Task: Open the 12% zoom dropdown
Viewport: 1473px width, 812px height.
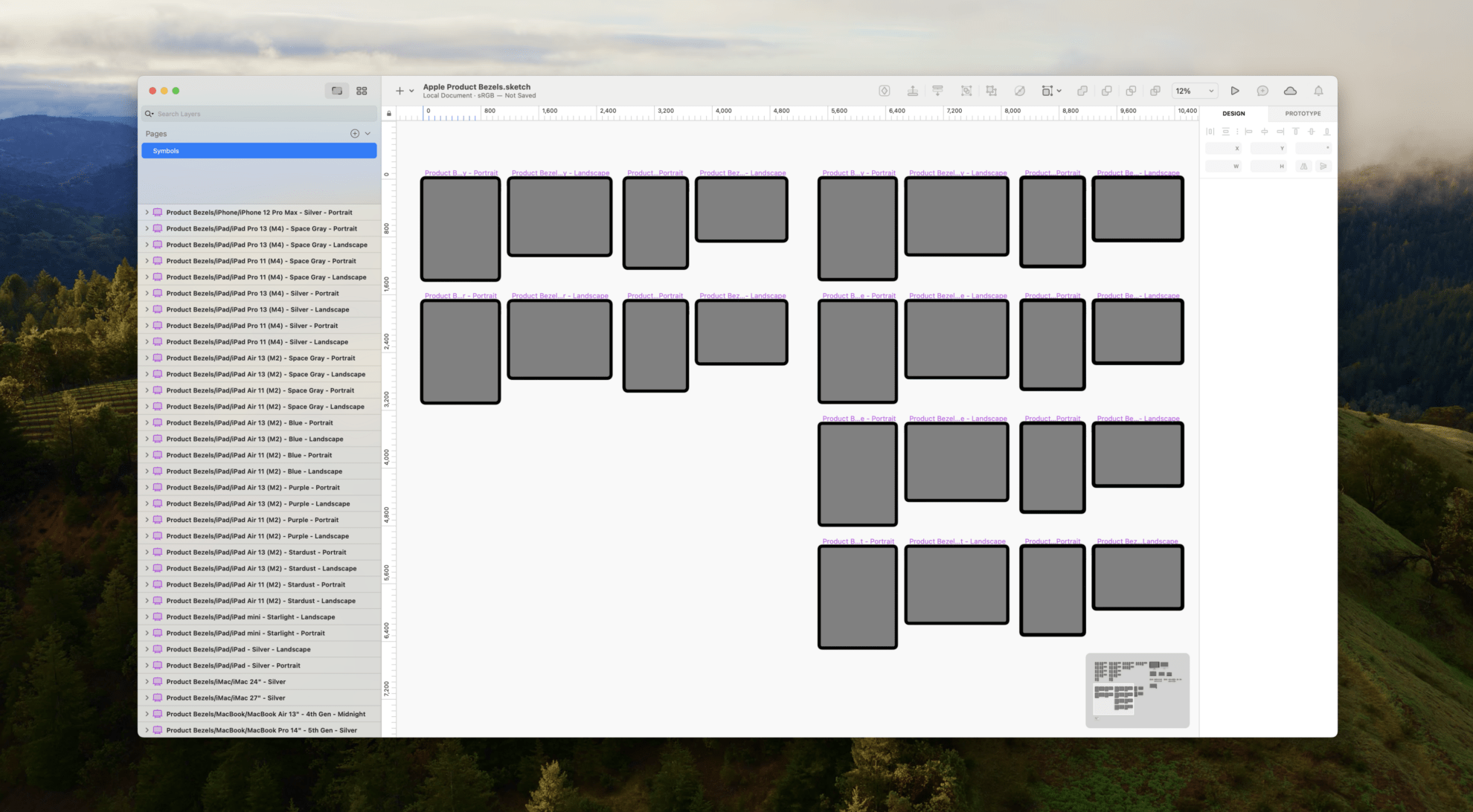Action: 1195,91
